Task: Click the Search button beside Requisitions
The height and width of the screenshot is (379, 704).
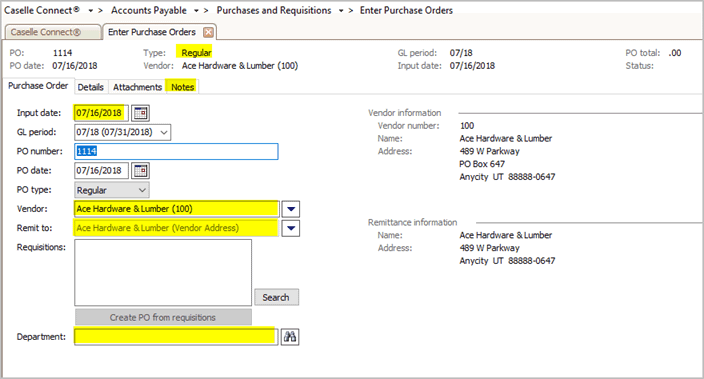Action: click(x=276, y=297)
